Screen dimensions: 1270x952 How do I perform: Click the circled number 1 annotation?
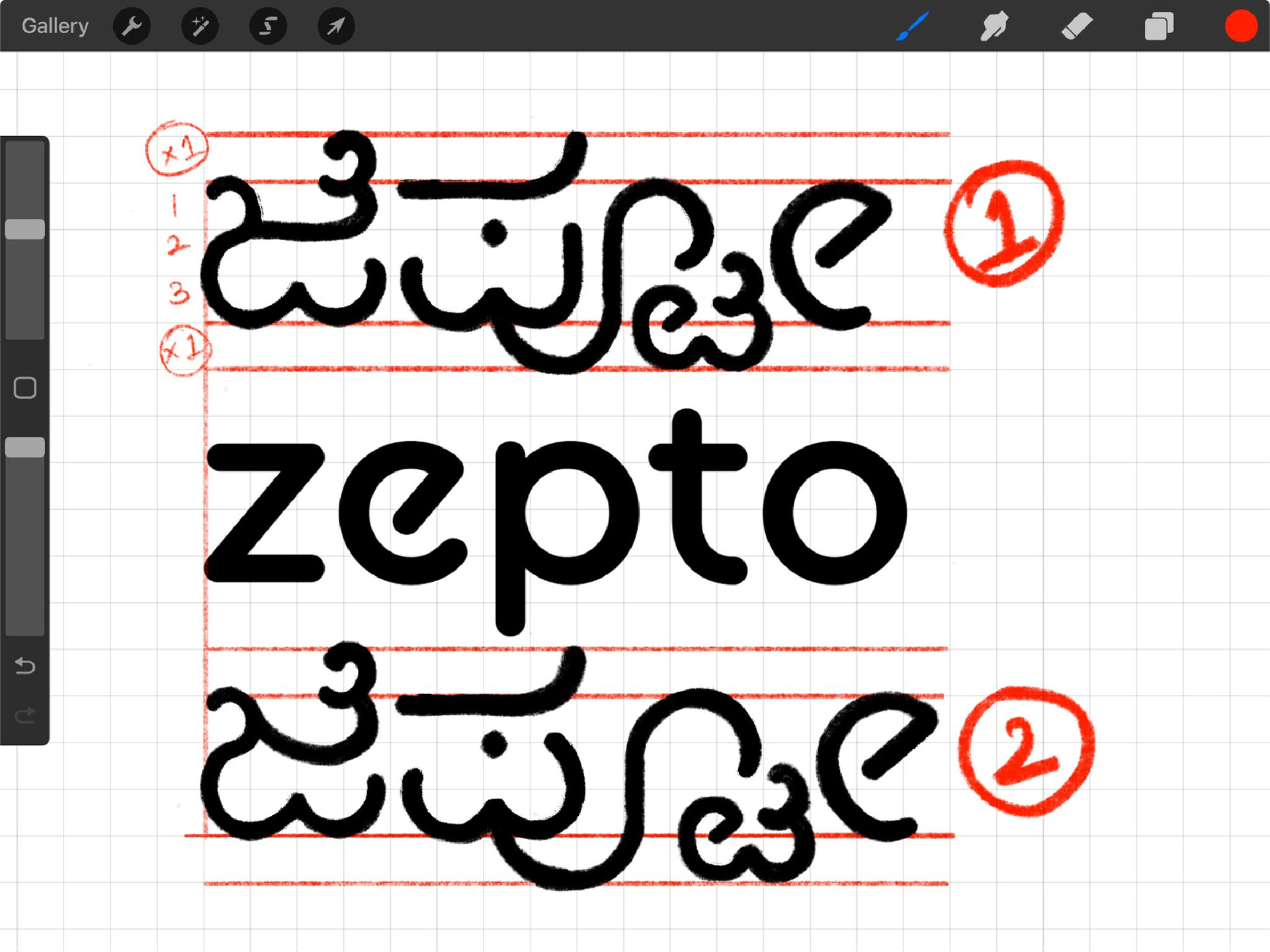(1003, 223)
